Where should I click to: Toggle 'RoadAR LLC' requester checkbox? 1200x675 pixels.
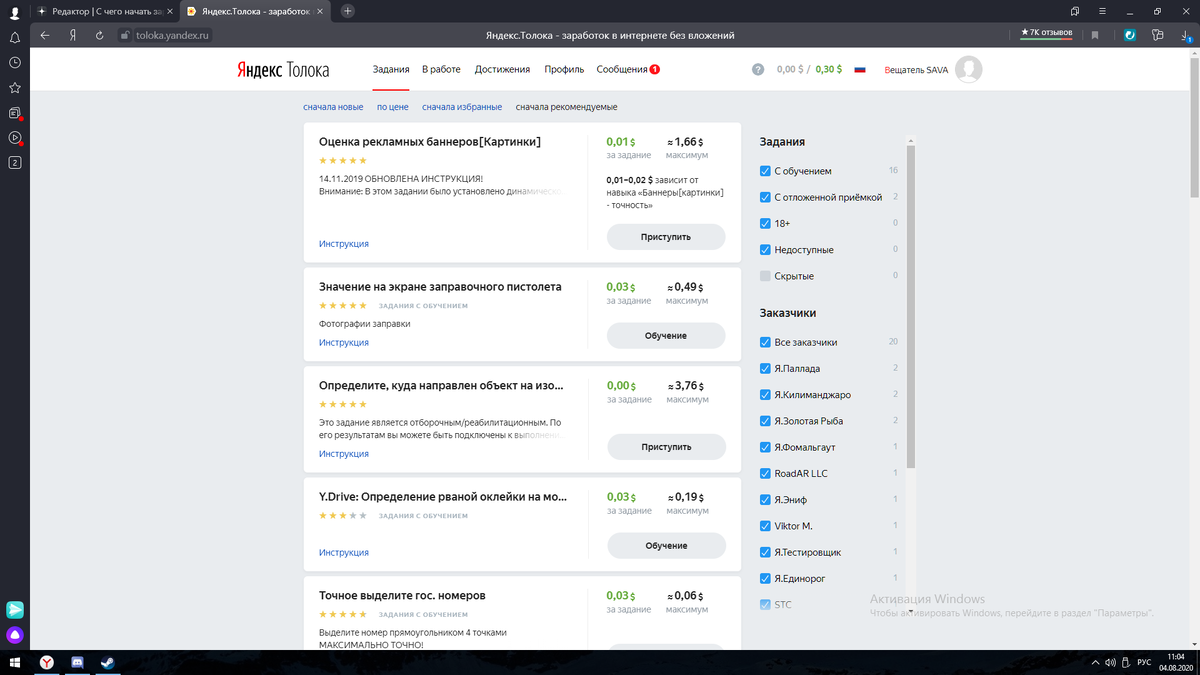pos(765,473)
